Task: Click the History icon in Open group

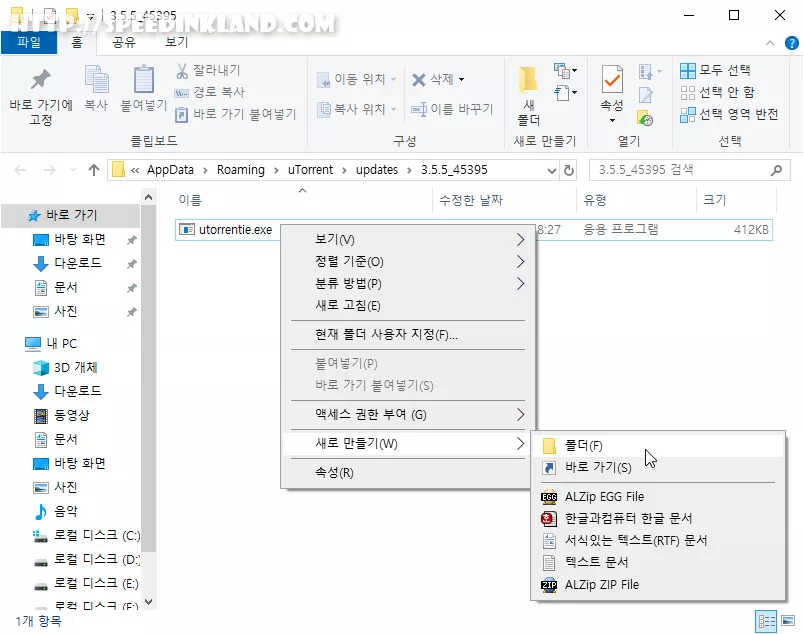Action: pos(645,118)
